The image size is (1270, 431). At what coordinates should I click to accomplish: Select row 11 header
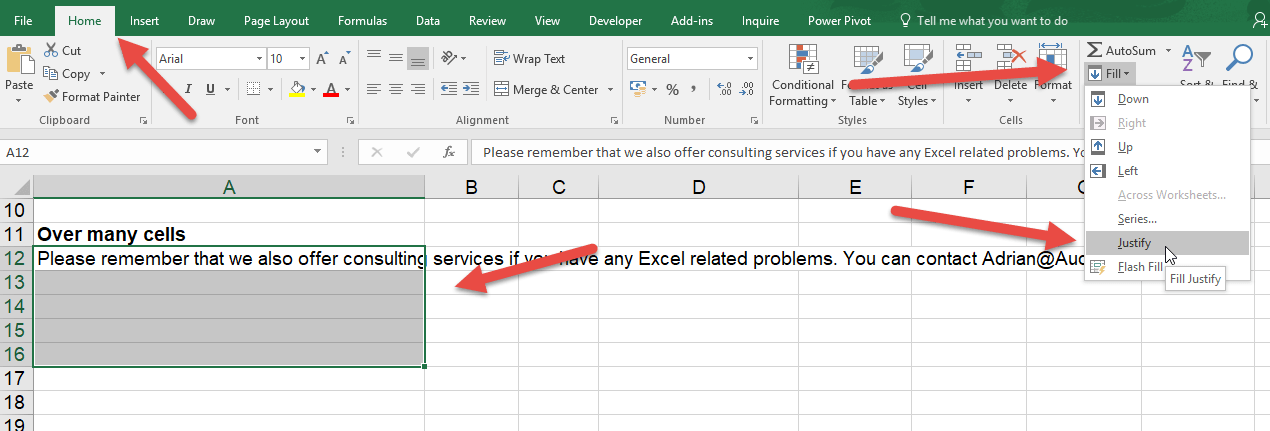[x=16, y=234]
